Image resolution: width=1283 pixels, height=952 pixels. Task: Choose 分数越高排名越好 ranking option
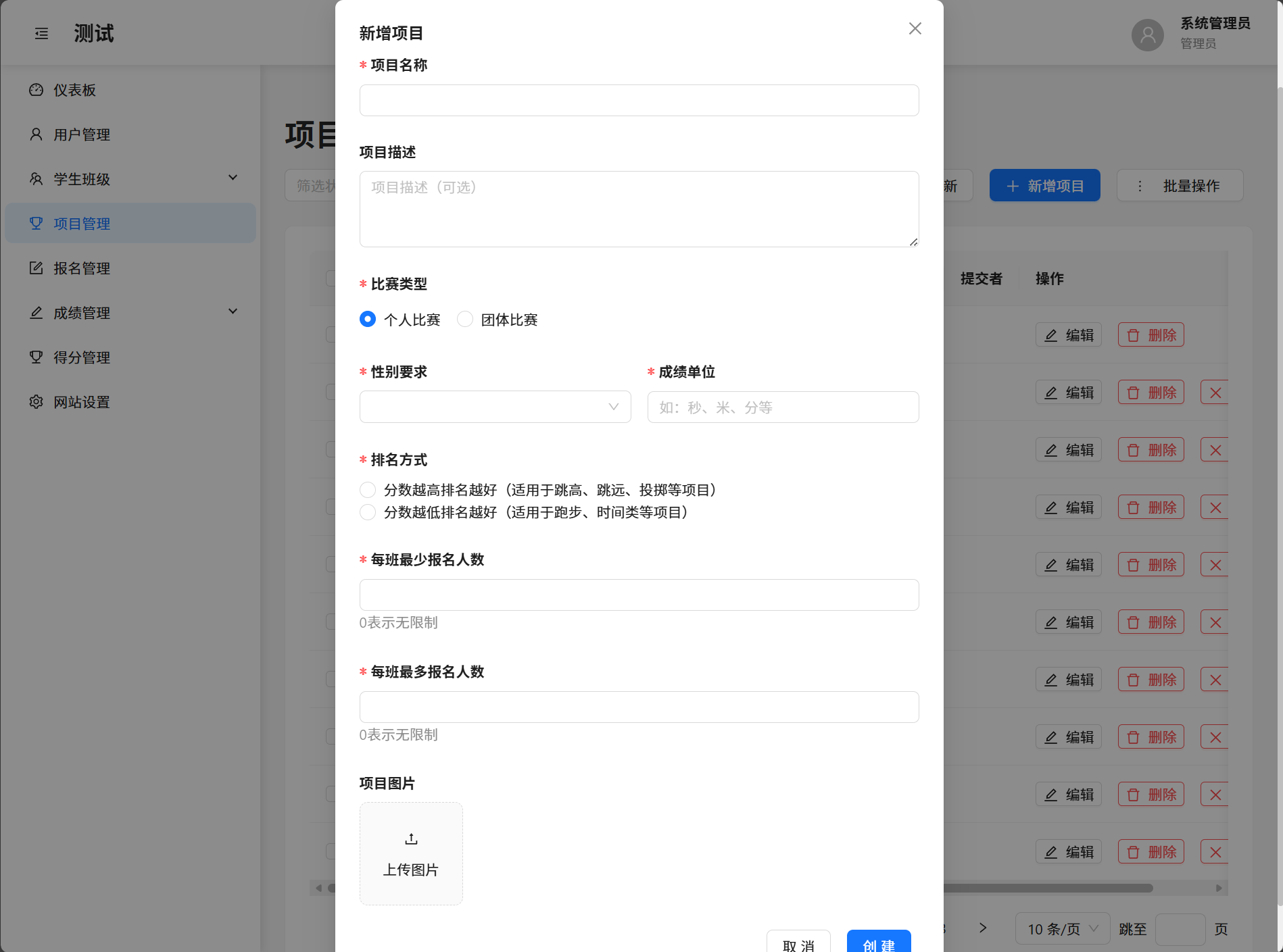pyautogui.click(x=368, y=490)
